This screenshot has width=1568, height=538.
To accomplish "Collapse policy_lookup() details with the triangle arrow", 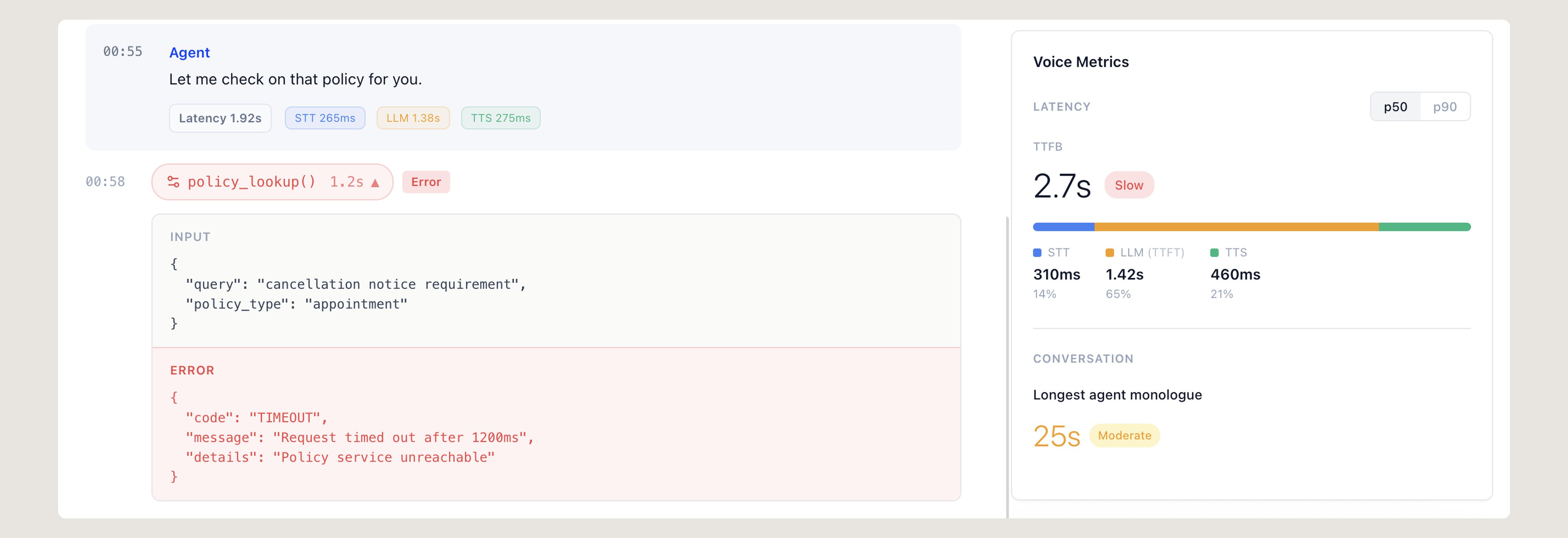I will point(375,182).
